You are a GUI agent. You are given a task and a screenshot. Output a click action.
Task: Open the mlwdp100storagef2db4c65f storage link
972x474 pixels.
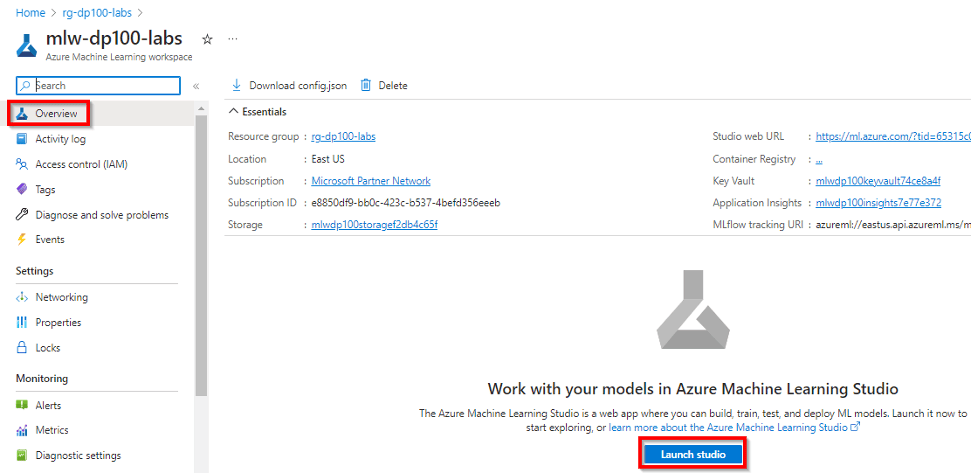coord(374,225)
